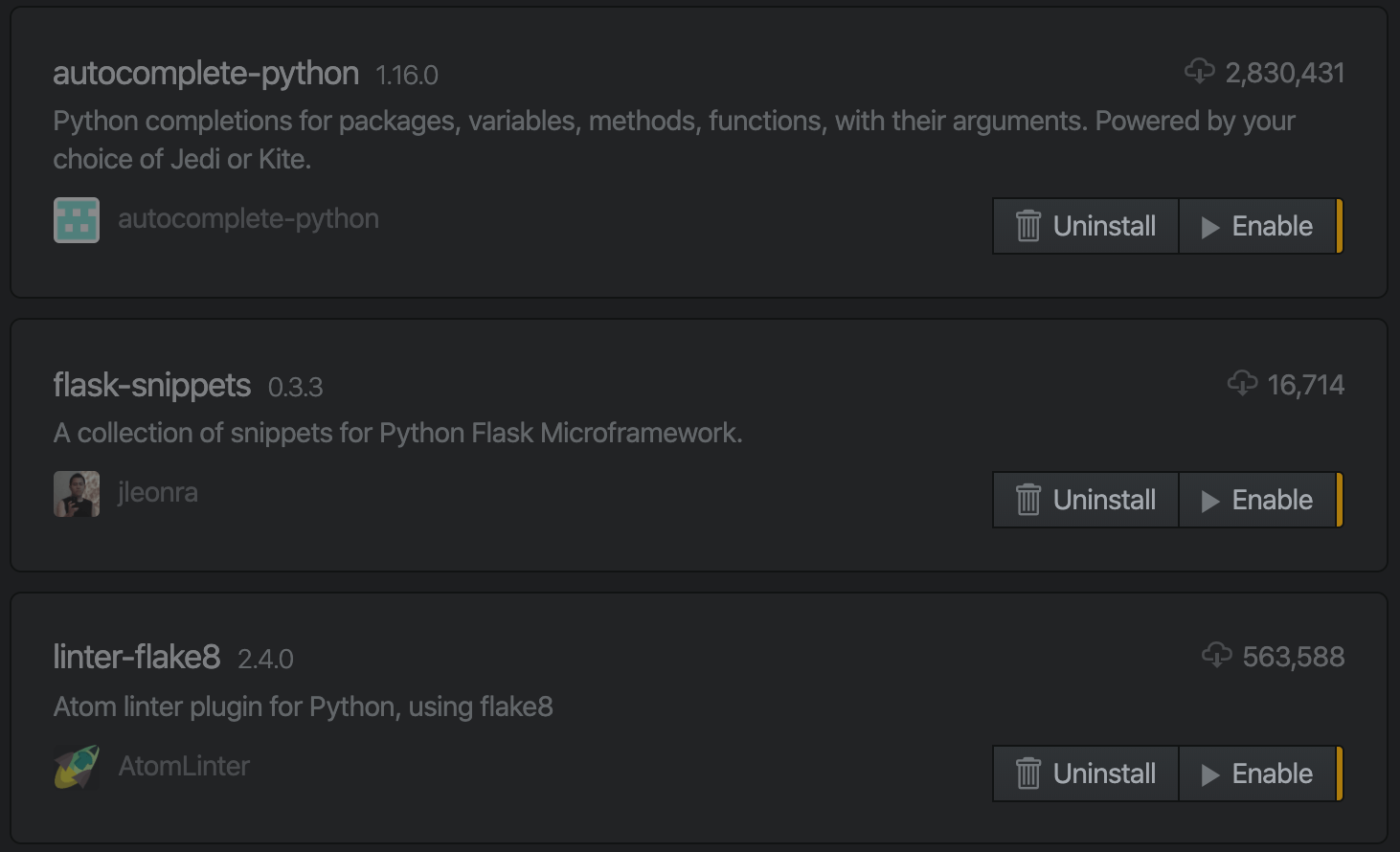
Task: Open the autocomplete-python author name link
Action: [x=248, y=219]
